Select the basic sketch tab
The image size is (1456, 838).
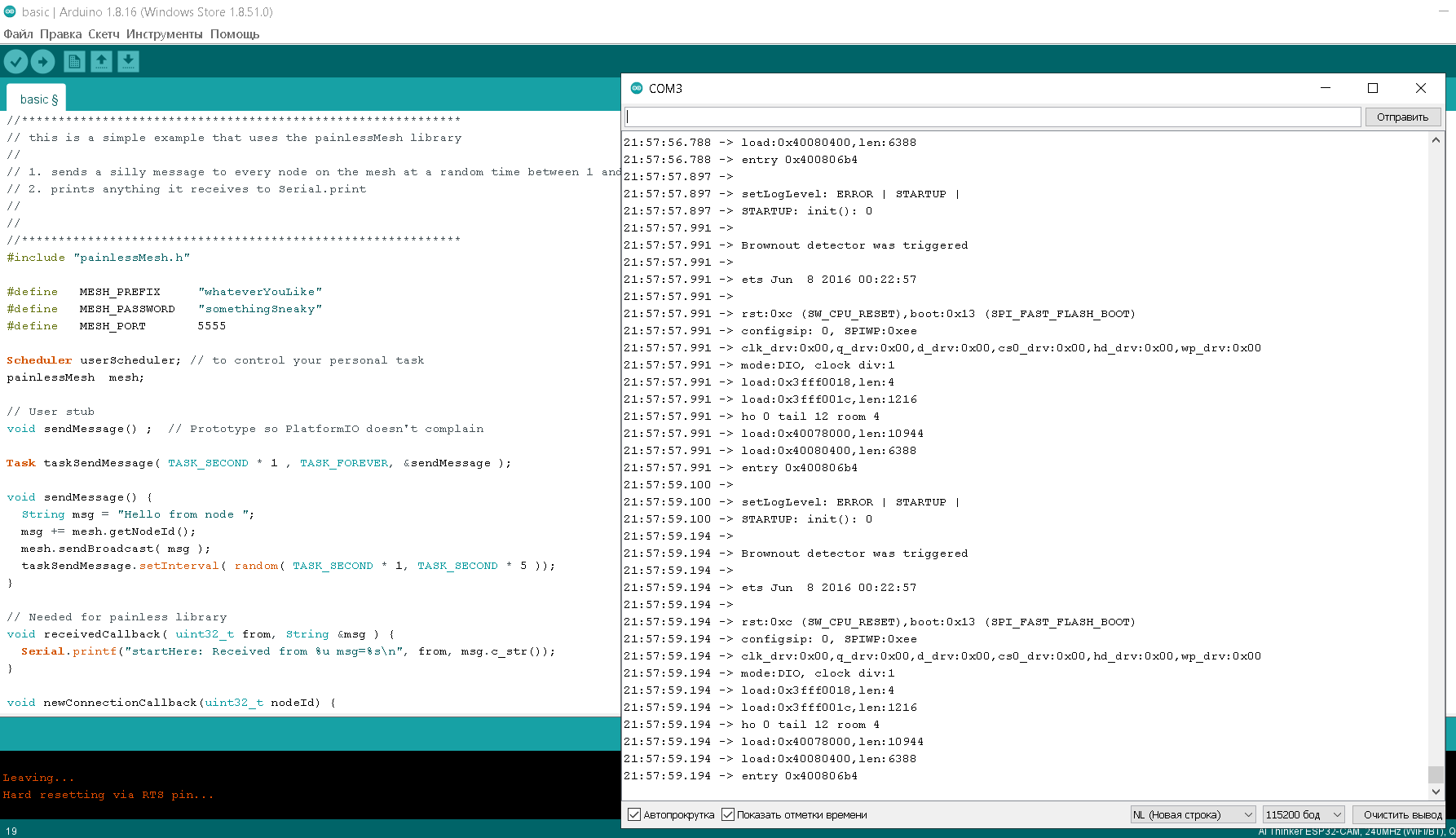(38, 99)
